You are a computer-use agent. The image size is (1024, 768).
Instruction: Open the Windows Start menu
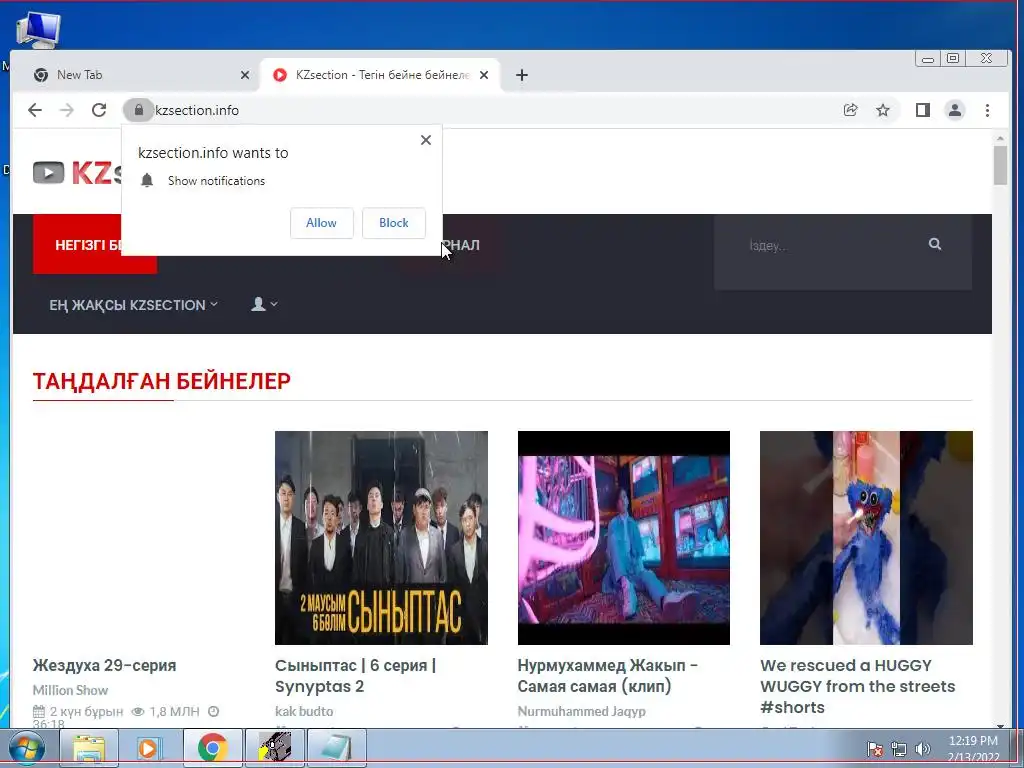pyautogui.click(x=27, y=748)
